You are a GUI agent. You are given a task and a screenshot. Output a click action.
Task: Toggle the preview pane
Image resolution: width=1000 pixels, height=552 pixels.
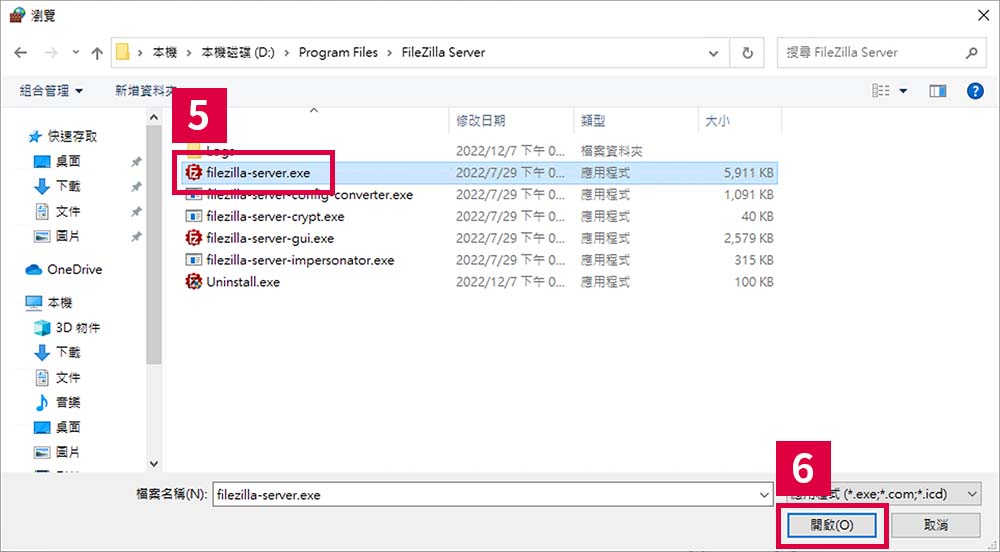(938, 91)
